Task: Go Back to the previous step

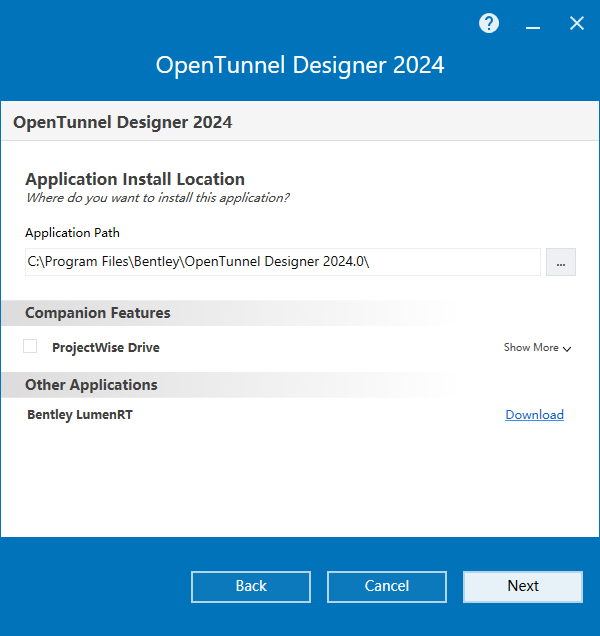Action: [x=251, y=587]
